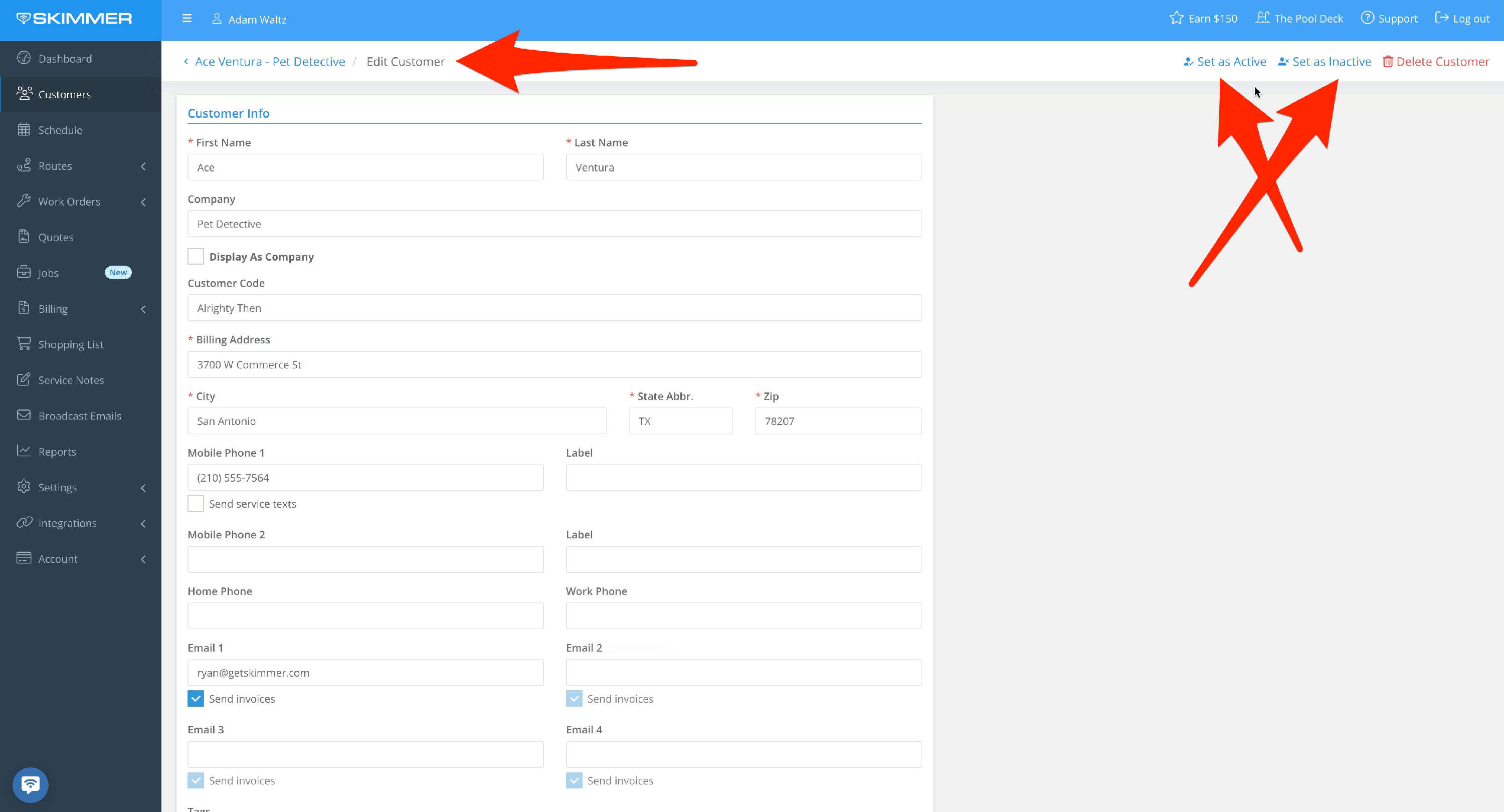
Task: Click the hamburger menu icon
Action: (187, 19)
